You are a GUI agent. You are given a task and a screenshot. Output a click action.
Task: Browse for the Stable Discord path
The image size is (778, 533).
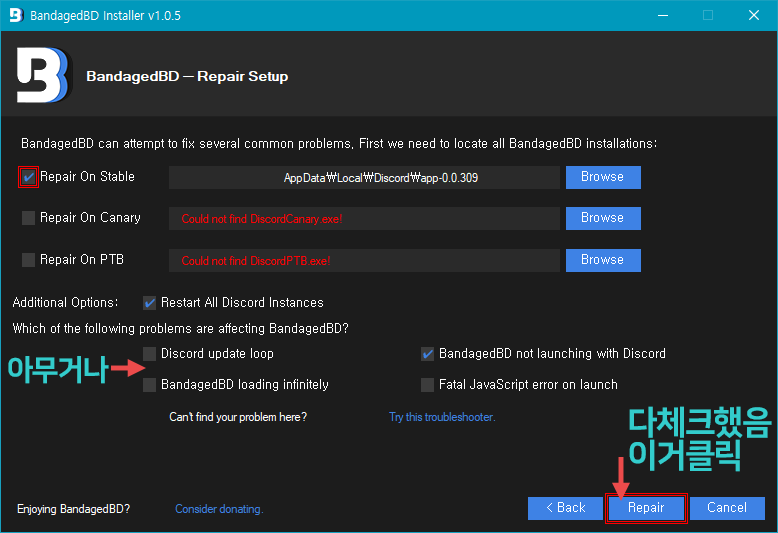click(x=603, y=177)
